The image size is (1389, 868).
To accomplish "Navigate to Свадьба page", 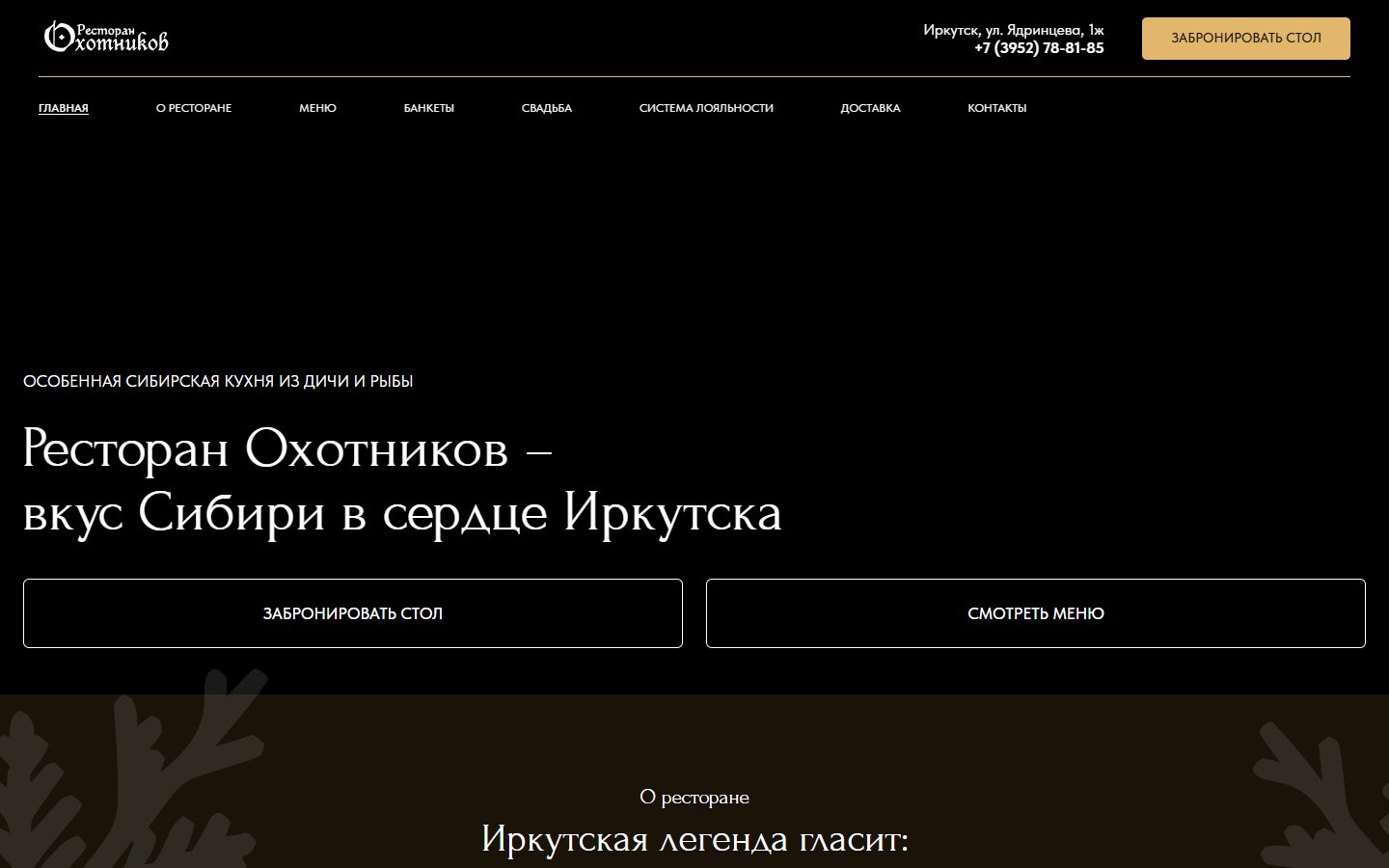I will [547, 108].
